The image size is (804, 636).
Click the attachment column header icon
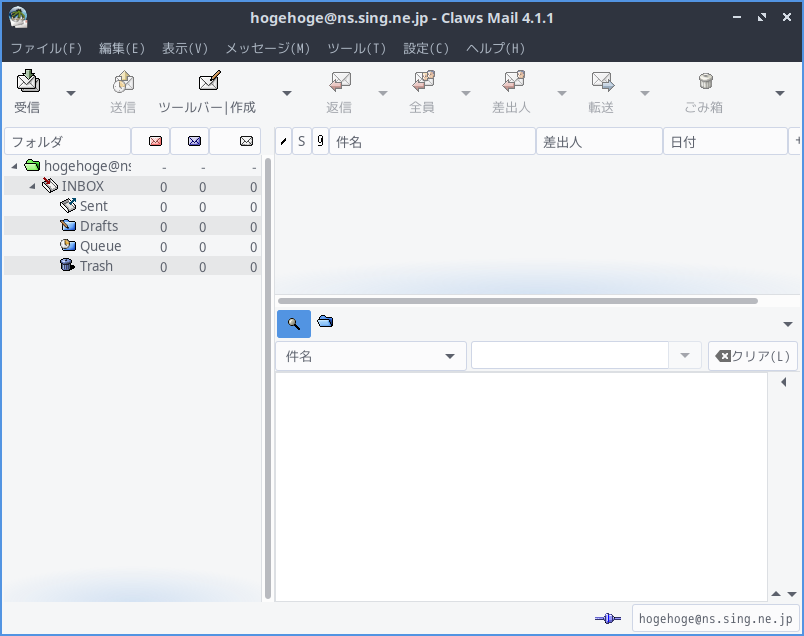coord(320,141)
